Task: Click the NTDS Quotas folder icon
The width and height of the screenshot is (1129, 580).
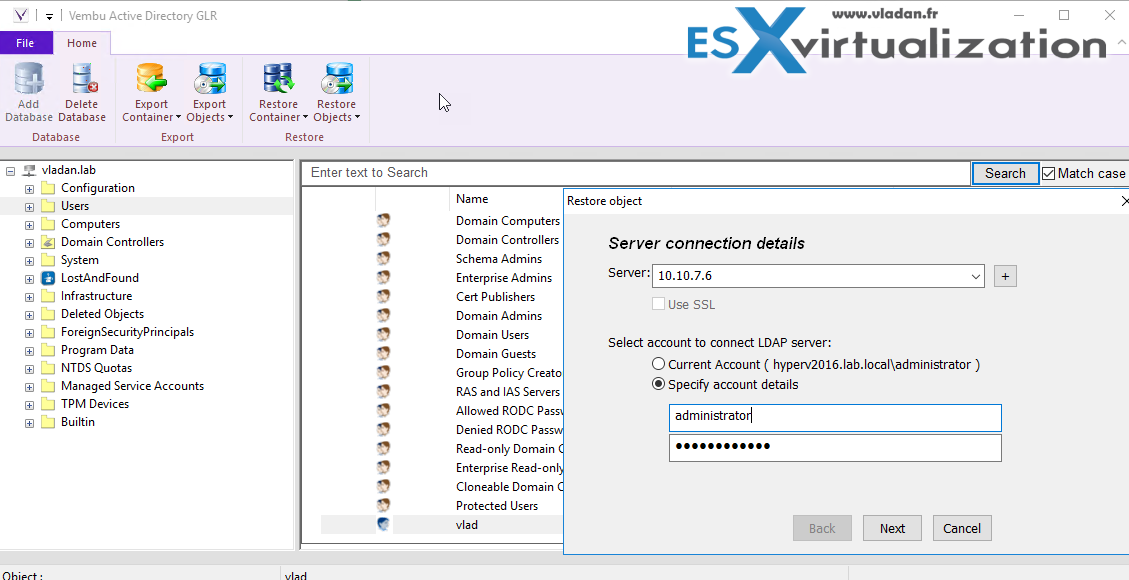Action: 48,368
